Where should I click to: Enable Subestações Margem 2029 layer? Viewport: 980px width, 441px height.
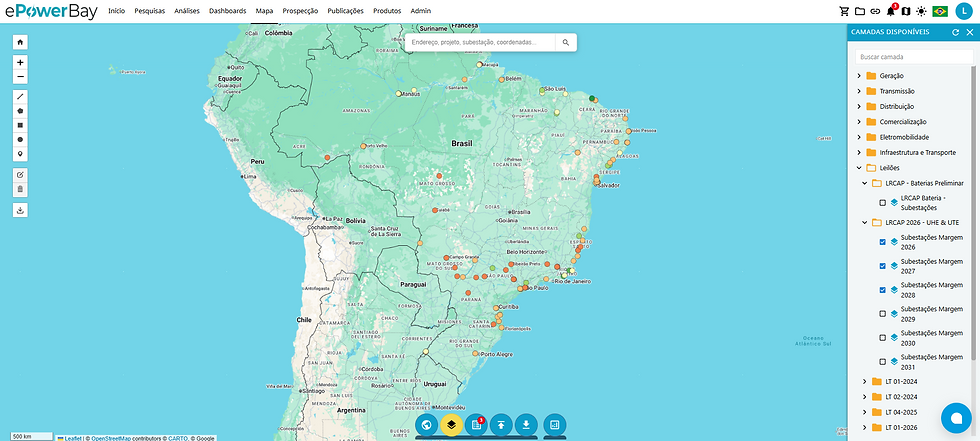point(882,314)
